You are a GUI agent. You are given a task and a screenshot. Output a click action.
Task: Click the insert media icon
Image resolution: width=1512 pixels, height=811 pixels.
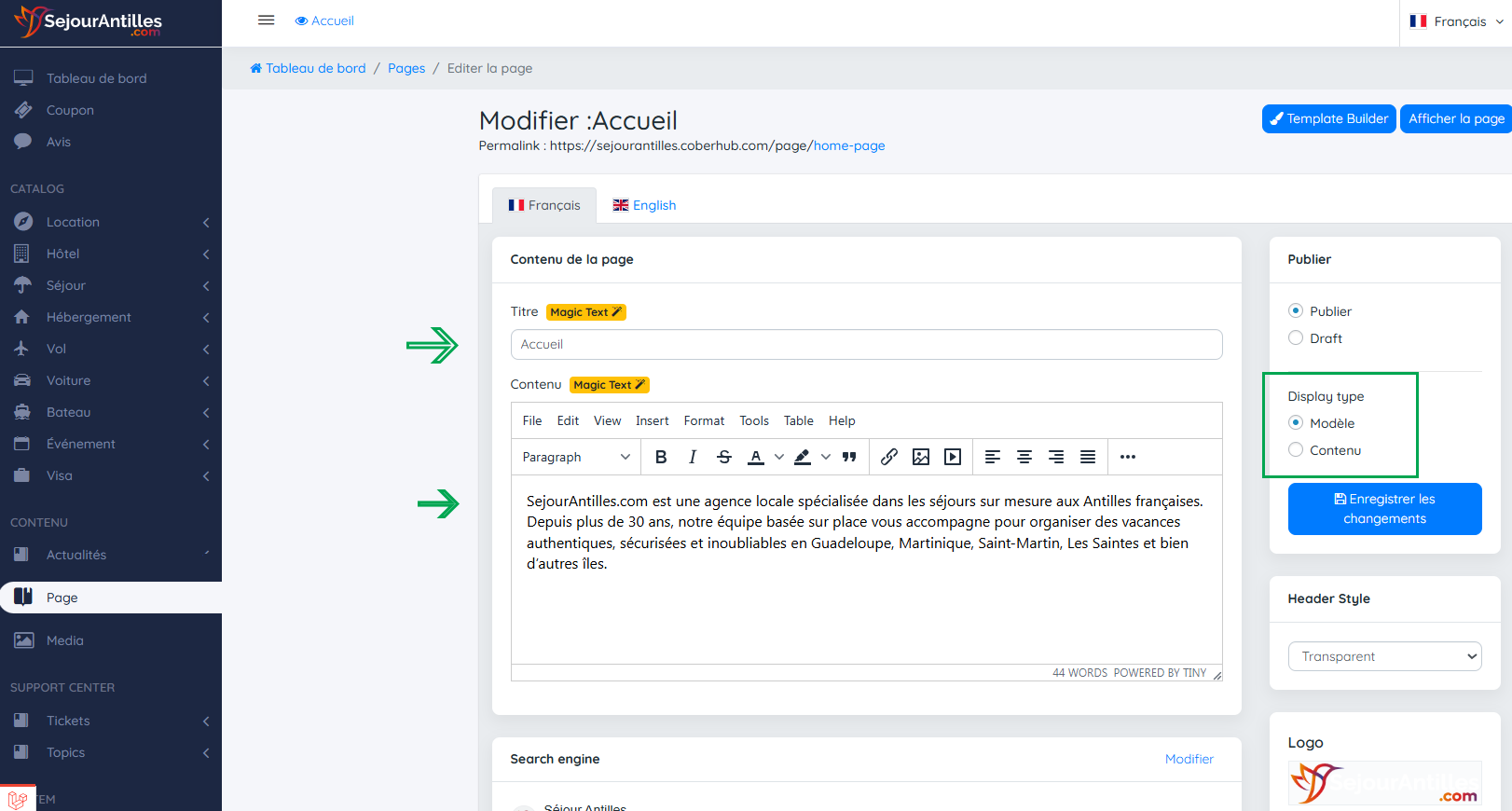point(953,457)
